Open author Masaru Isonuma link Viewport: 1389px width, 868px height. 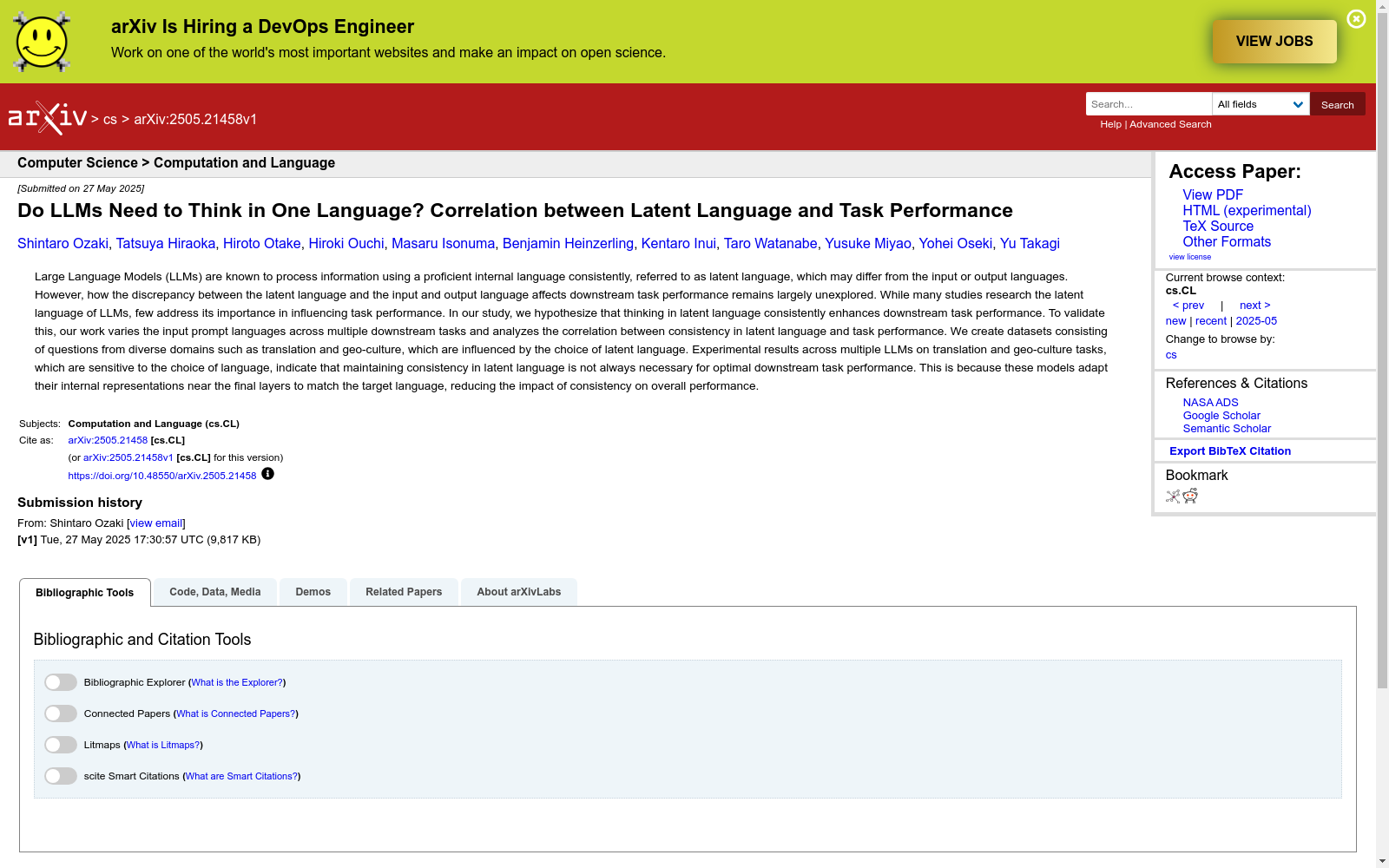click(x=443, y=244)
